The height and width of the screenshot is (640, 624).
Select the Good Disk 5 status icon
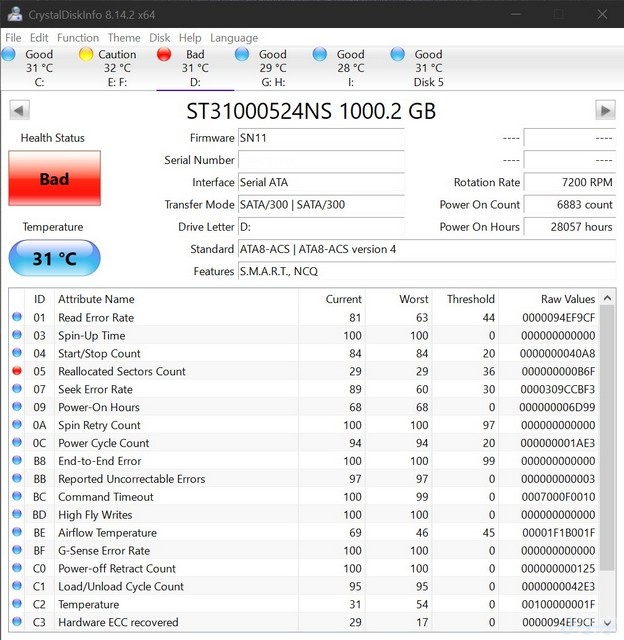[x=398, y=54]
